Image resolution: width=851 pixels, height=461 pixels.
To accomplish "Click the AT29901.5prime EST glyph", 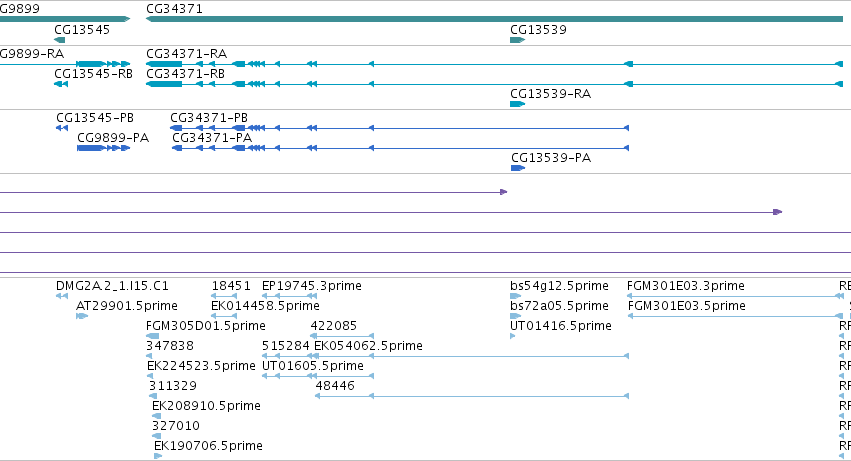I will pyautogui.click(x=82, y=316).
